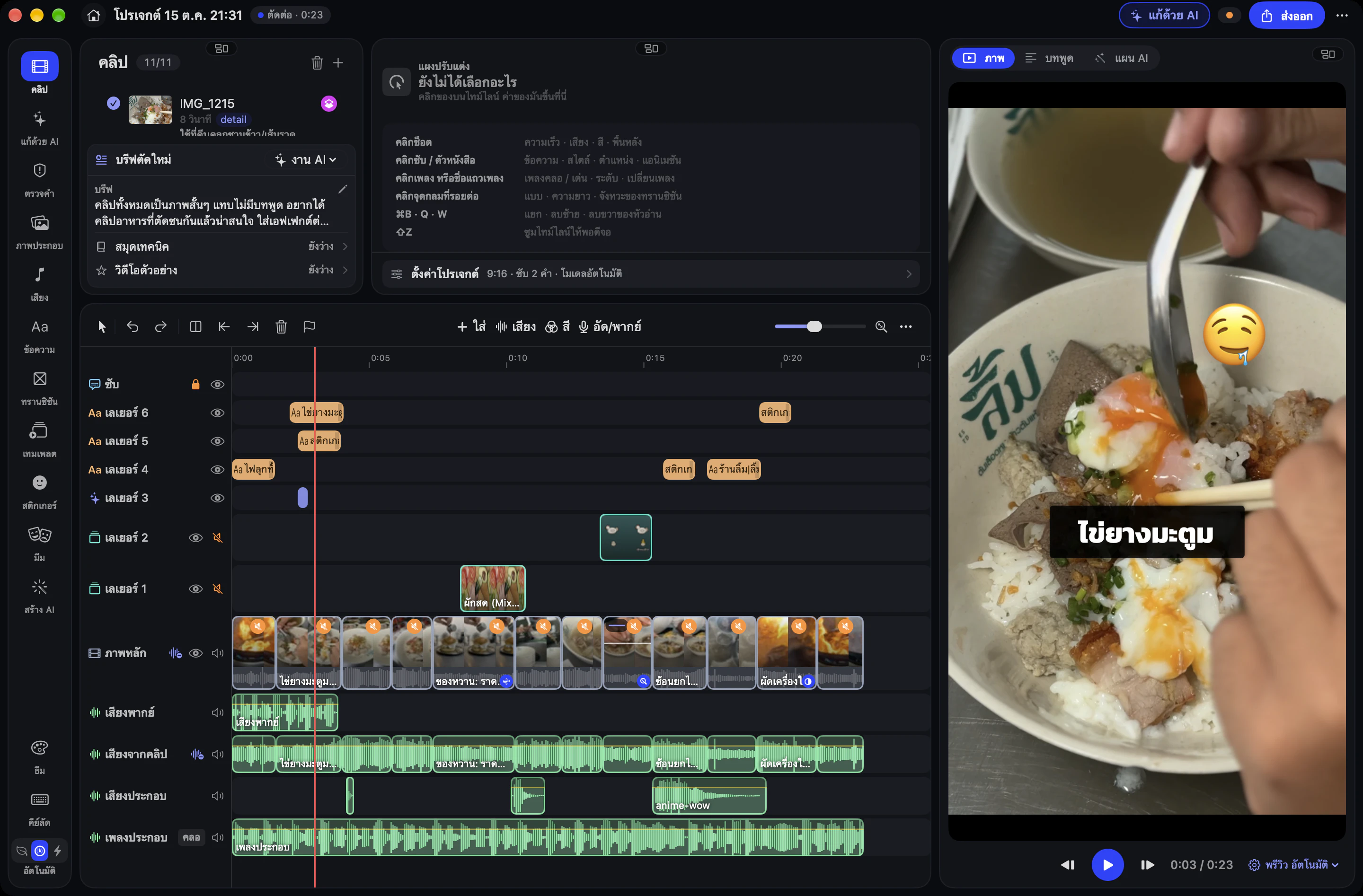The width and height of the screenshot is (1363, 896).
Task: Open the งาน AI dropdown
Action: [x=305, y=160]
